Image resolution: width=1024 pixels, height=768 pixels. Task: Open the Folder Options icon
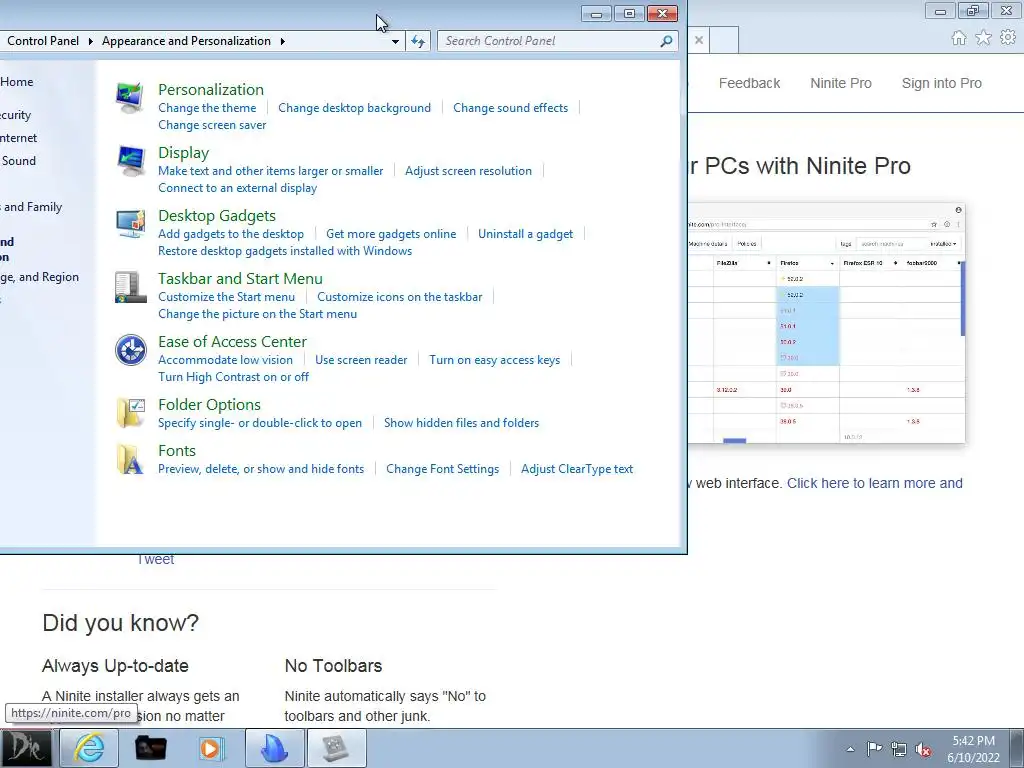tap(130, 413)
